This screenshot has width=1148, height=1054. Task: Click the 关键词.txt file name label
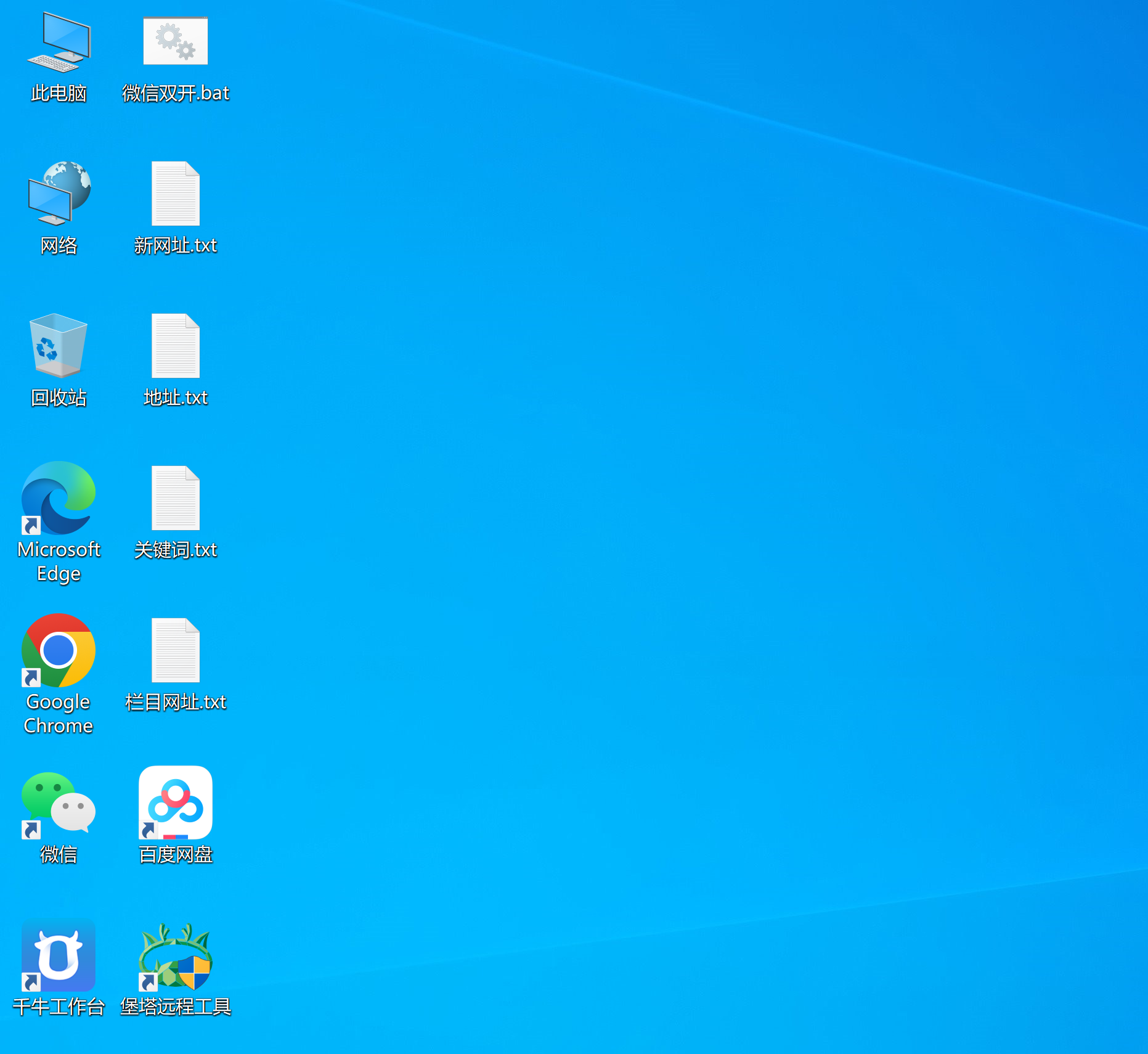coord(176,550)
